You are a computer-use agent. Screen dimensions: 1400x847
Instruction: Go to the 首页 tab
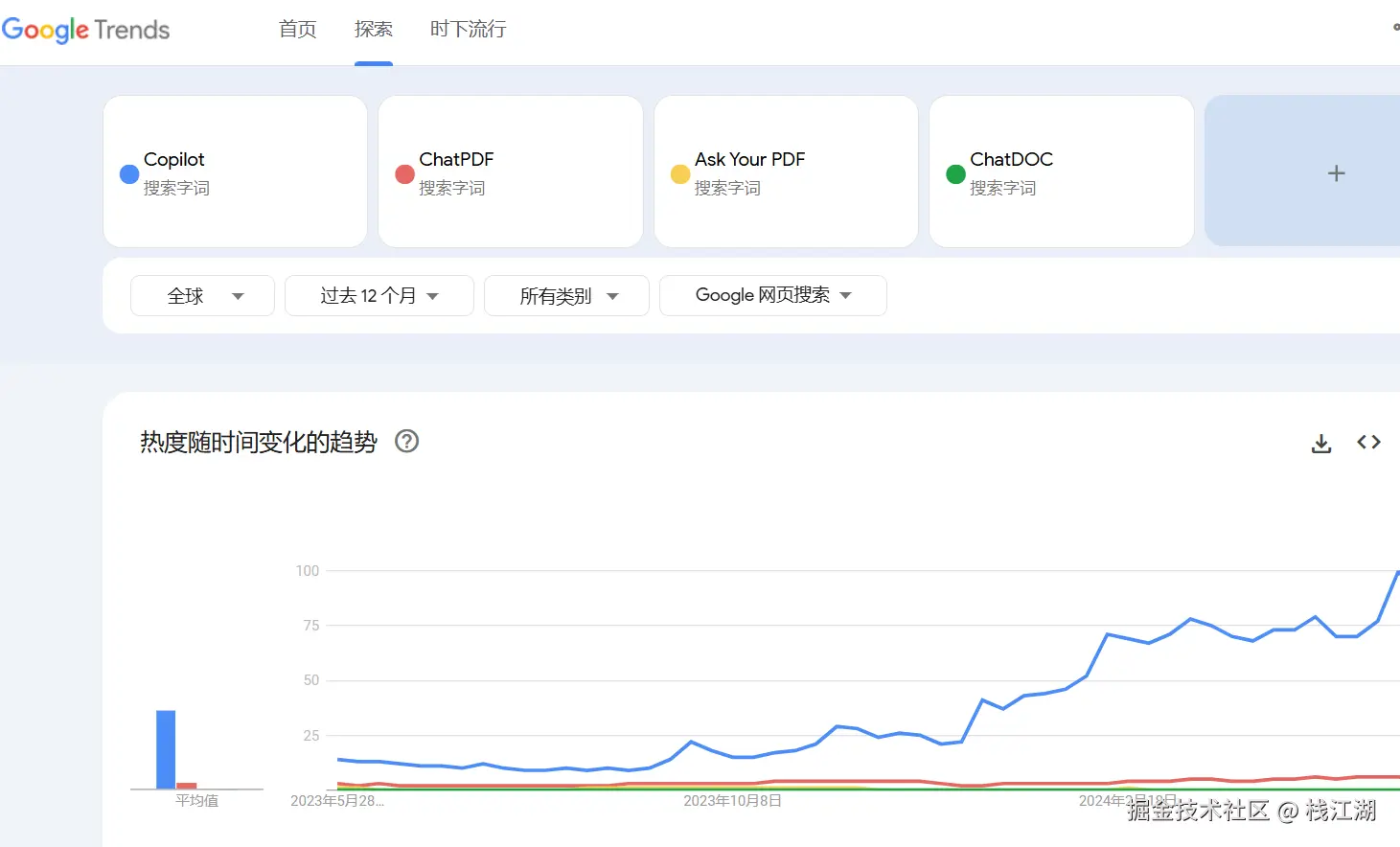point(297,30)
